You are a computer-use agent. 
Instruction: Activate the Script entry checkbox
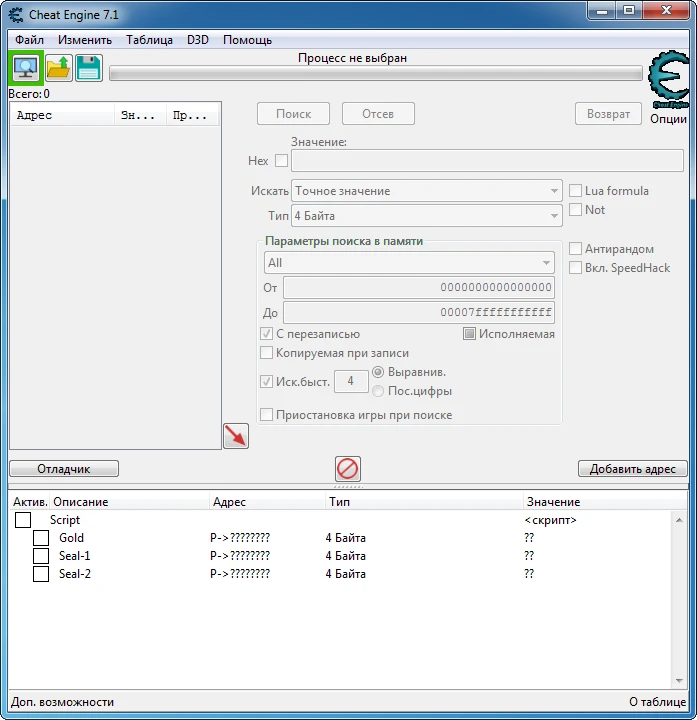pyautogui.click(x=23, y=520)
